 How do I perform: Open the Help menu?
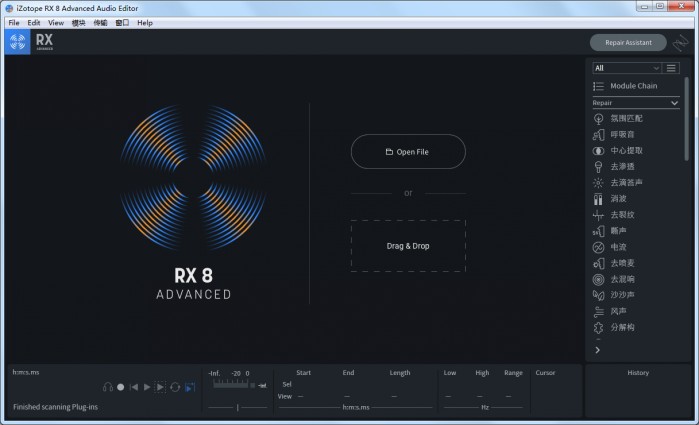(x=145, y=23)
